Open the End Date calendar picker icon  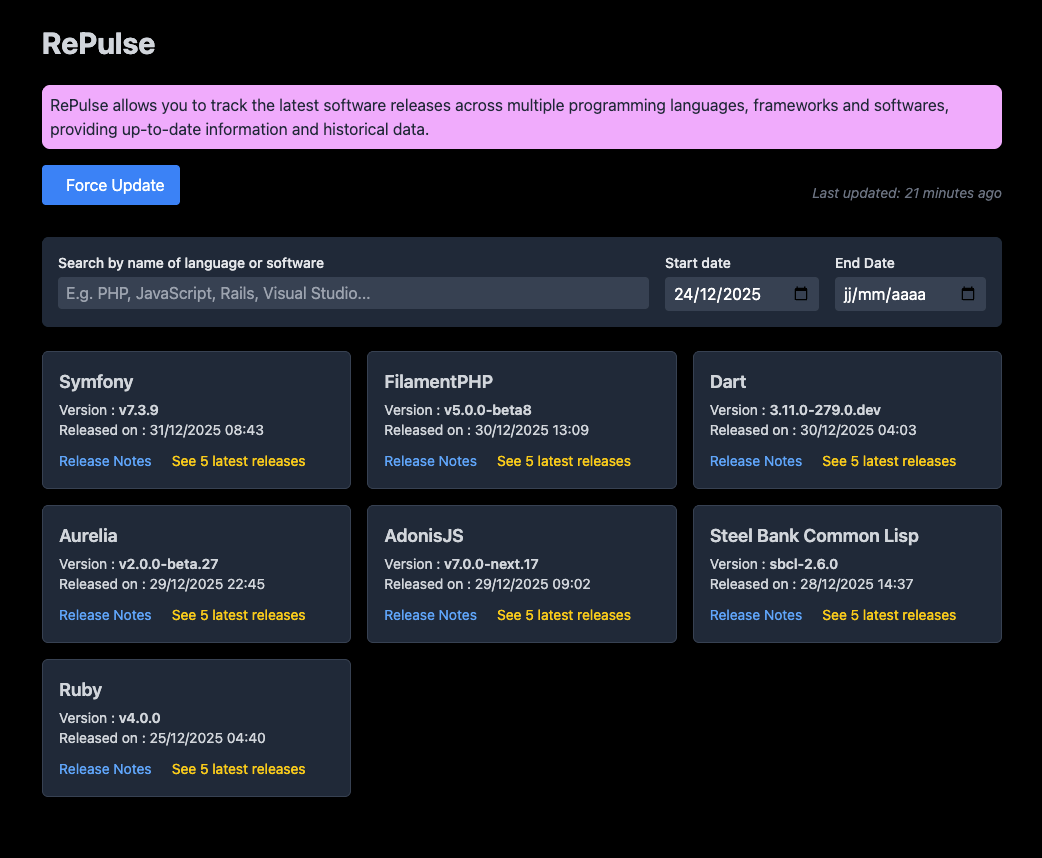coord(968,294)
